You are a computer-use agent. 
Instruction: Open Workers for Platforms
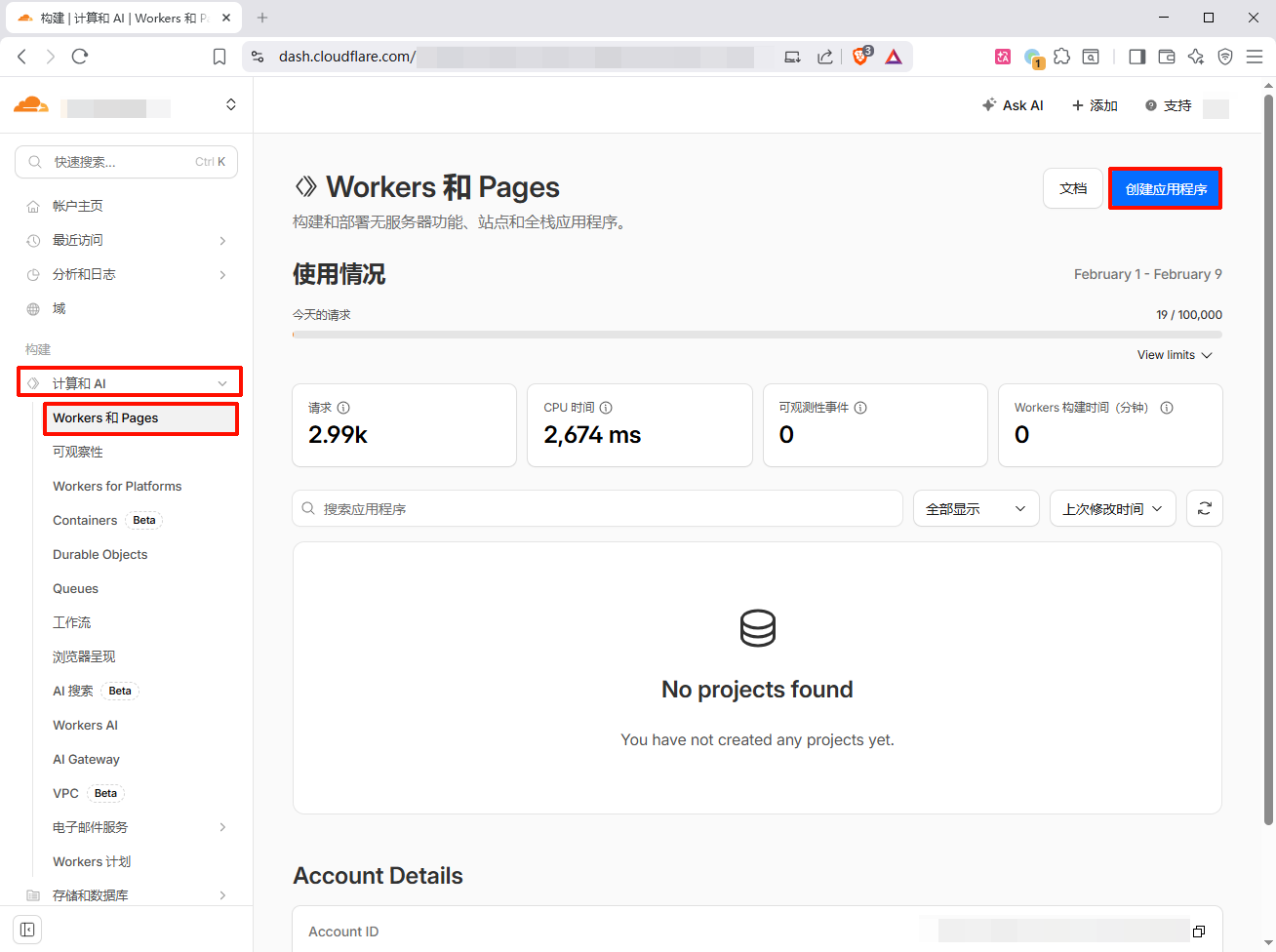pyautogui.click(x=117, y=486)
